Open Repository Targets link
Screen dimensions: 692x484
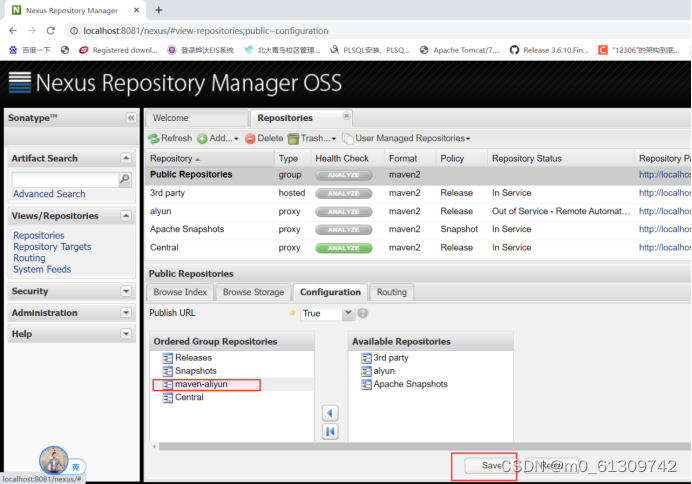pyautogui.click(x=52, y=247)
